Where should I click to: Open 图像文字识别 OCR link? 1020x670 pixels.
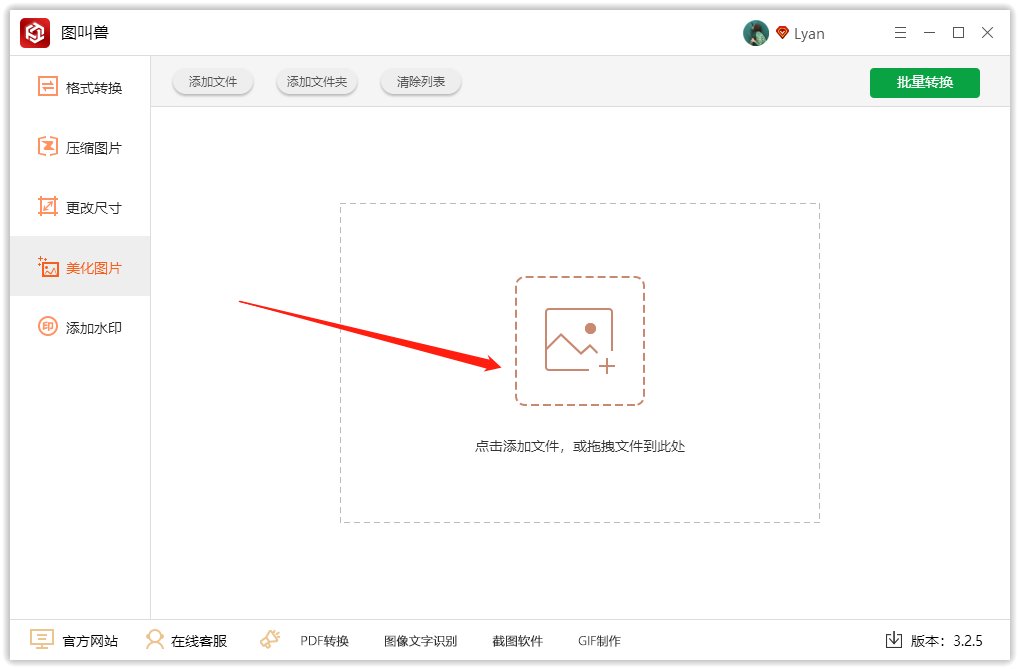click(420, 641)
